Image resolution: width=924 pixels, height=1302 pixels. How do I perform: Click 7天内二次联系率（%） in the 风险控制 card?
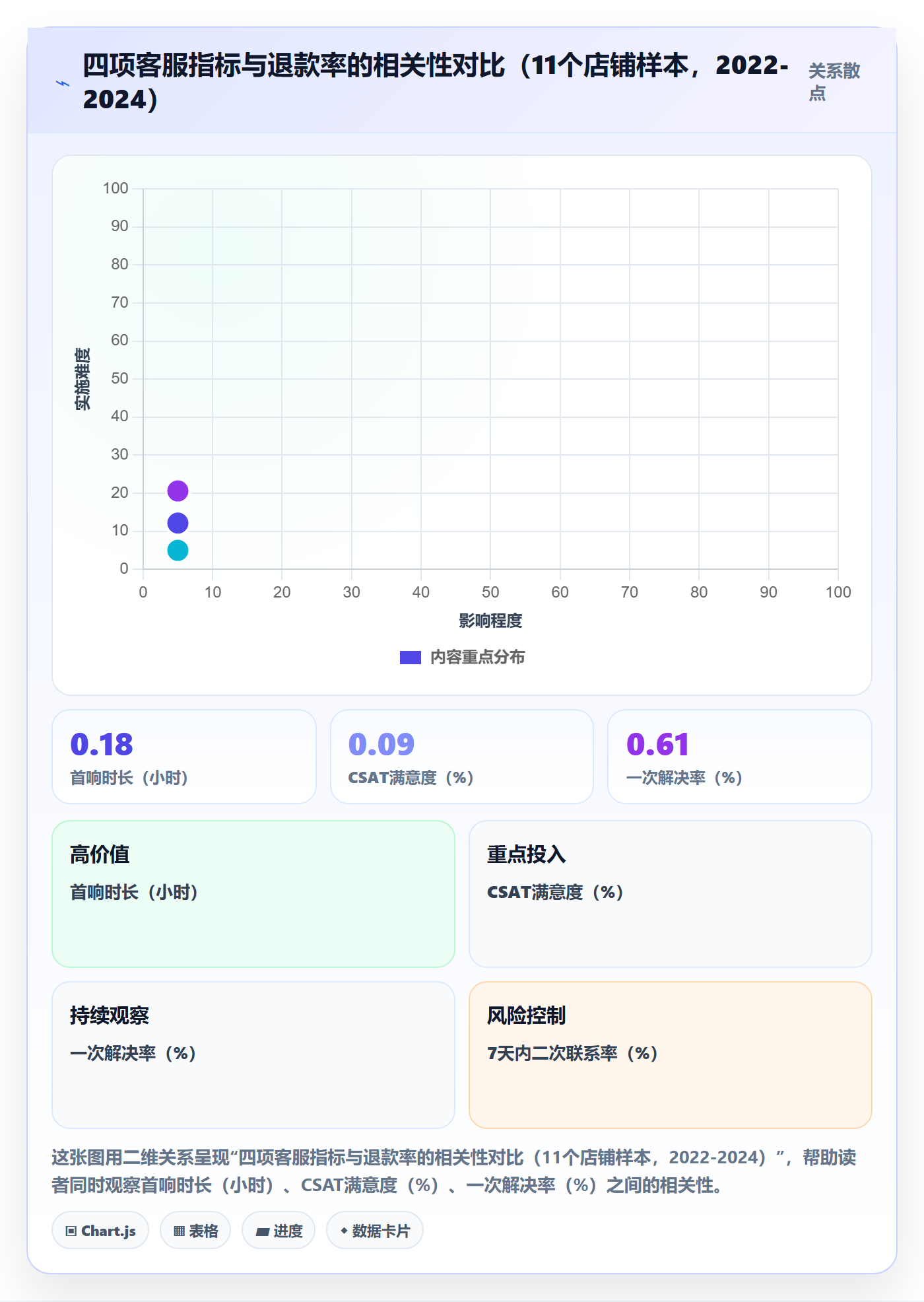573,1054
